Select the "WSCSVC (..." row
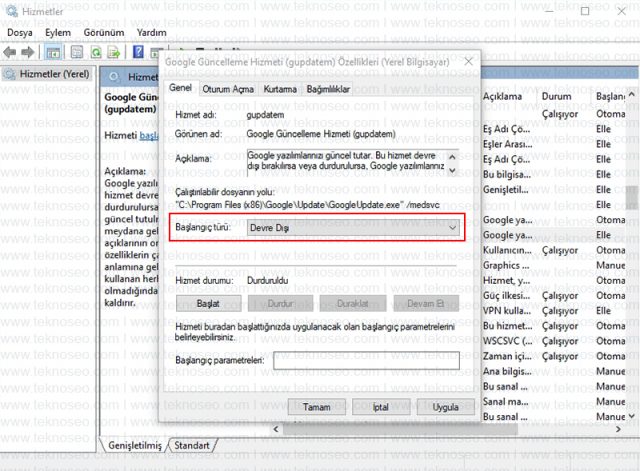This screenshot has height=471, width=640. [554, 341]
